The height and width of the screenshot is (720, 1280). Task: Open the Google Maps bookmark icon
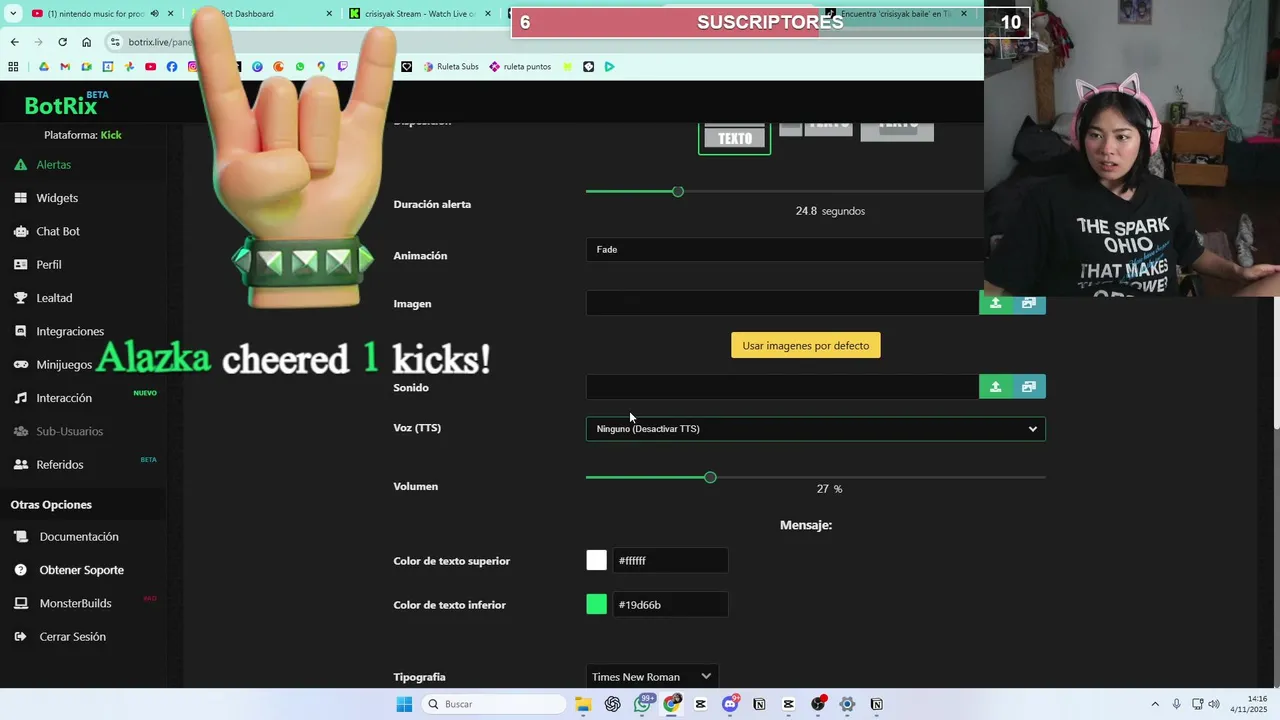(321, 67)
